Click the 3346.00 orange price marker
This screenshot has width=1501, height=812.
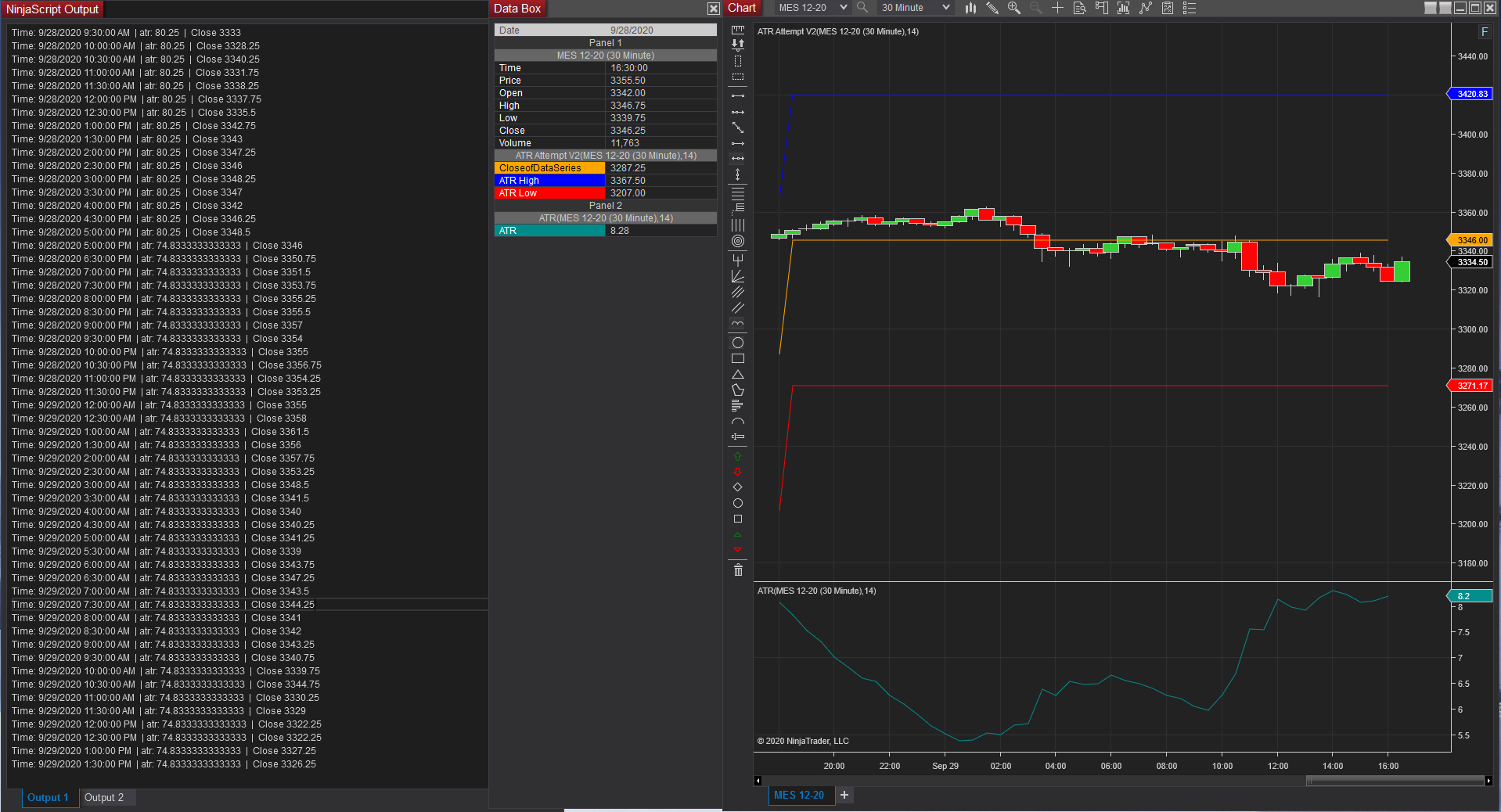tap(1470, 240)
